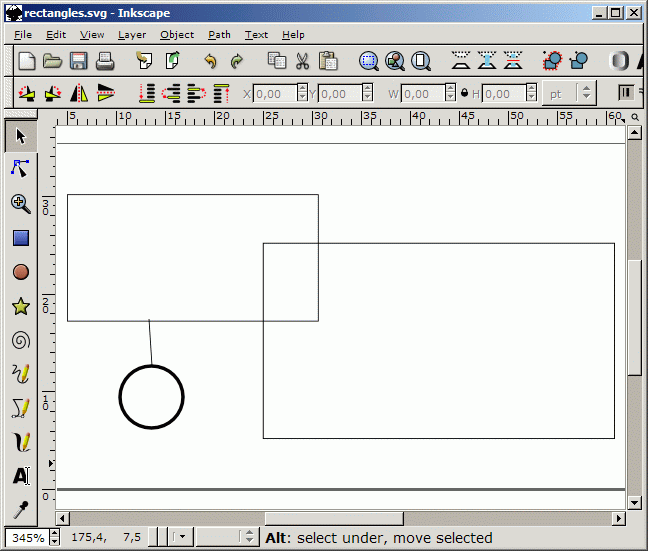Undo the last action
The width and height of the screenshot is (648, 551).
(x=211, y=61)
